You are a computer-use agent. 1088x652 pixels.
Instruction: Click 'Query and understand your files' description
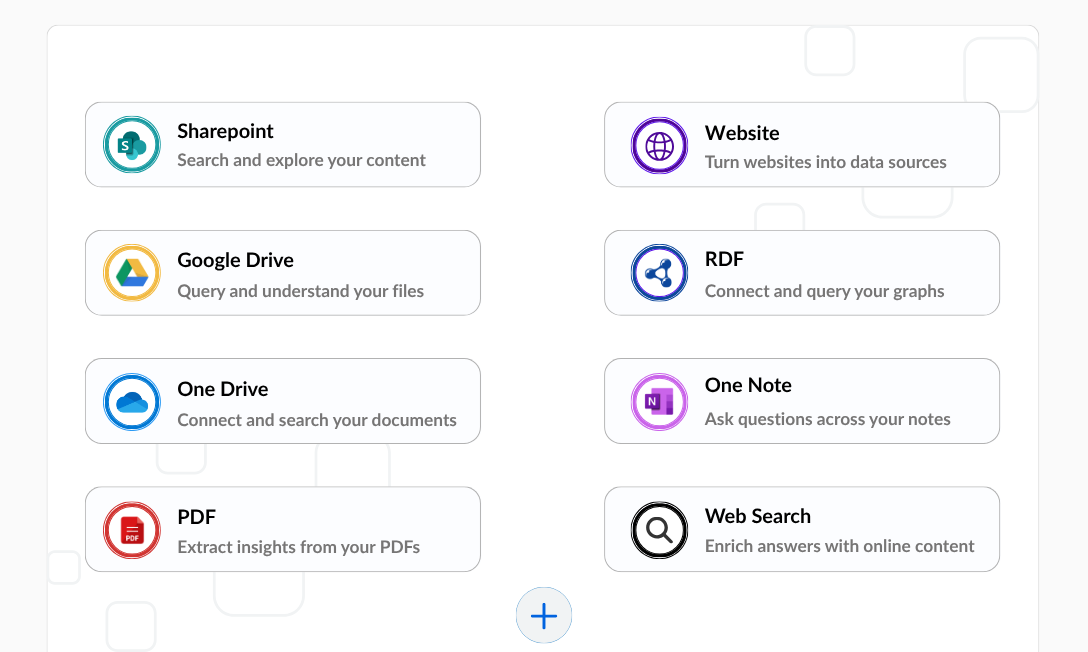[300, 291]
